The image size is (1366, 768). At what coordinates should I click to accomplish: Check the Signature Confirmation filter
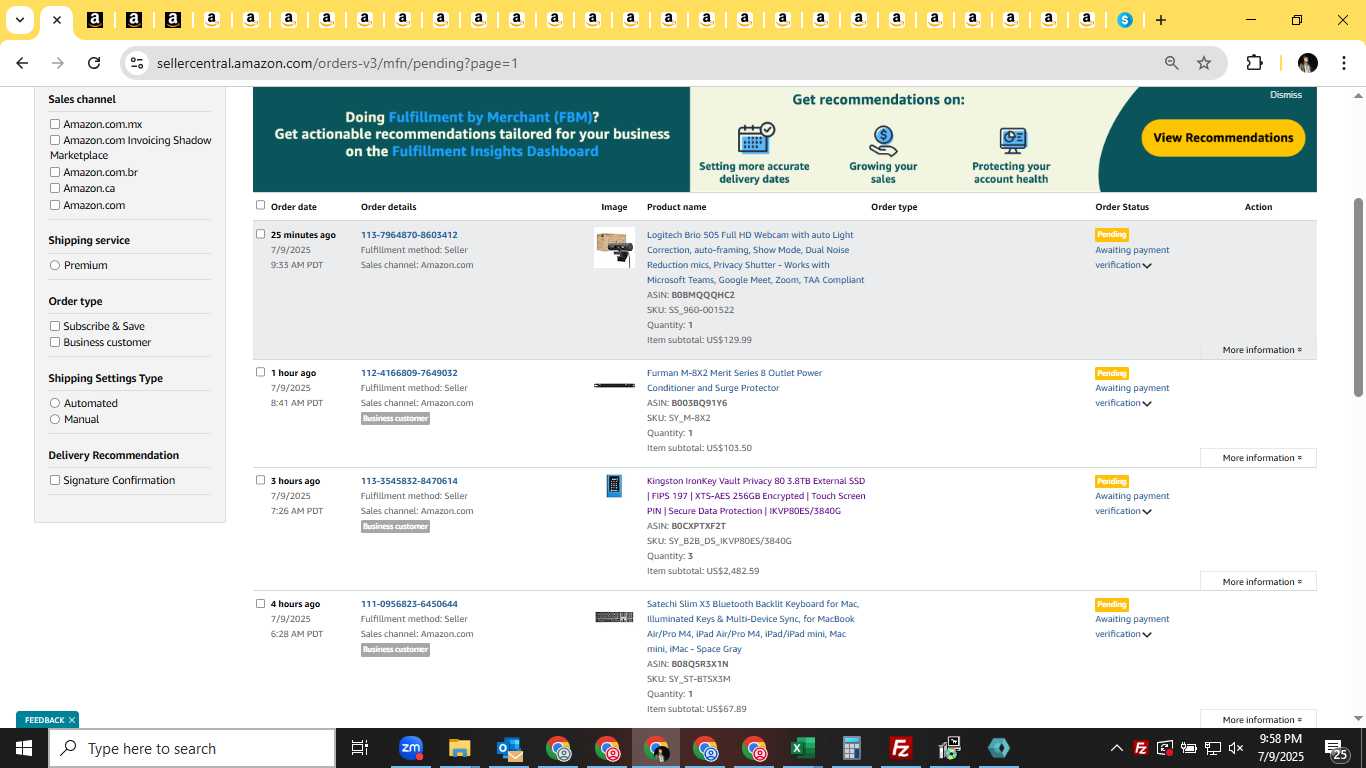55,480
